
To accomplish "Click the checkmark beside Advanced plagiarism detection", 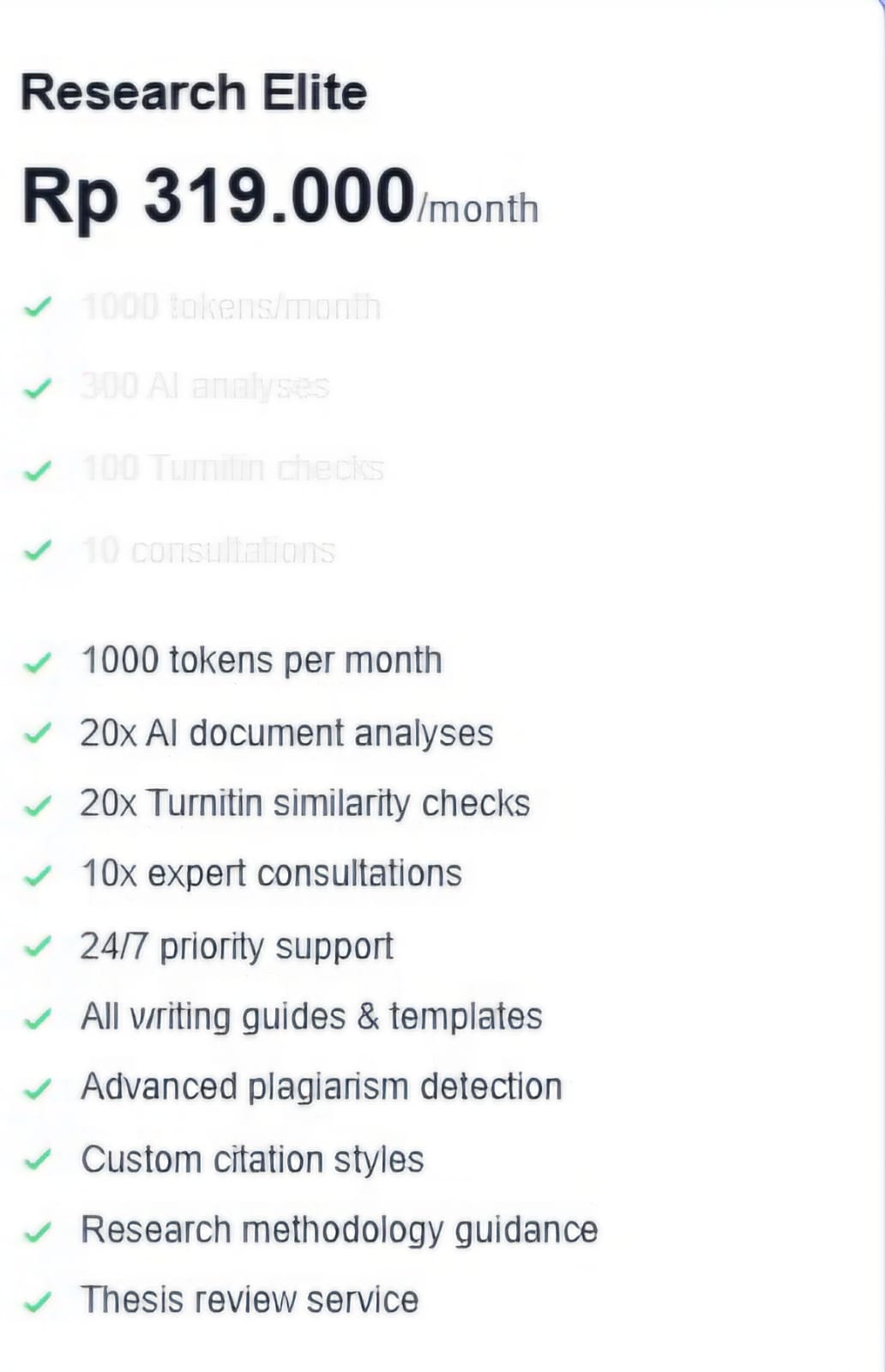I will [x=38, y=1089].
